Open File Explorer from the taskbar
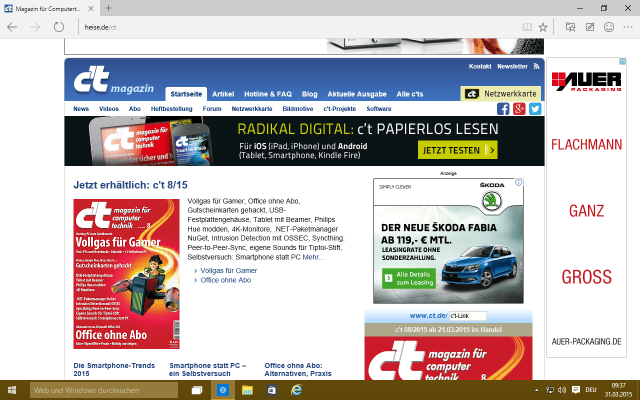This screenshot has width=640, height=400. pyautogui.click(x=247, y=390)
